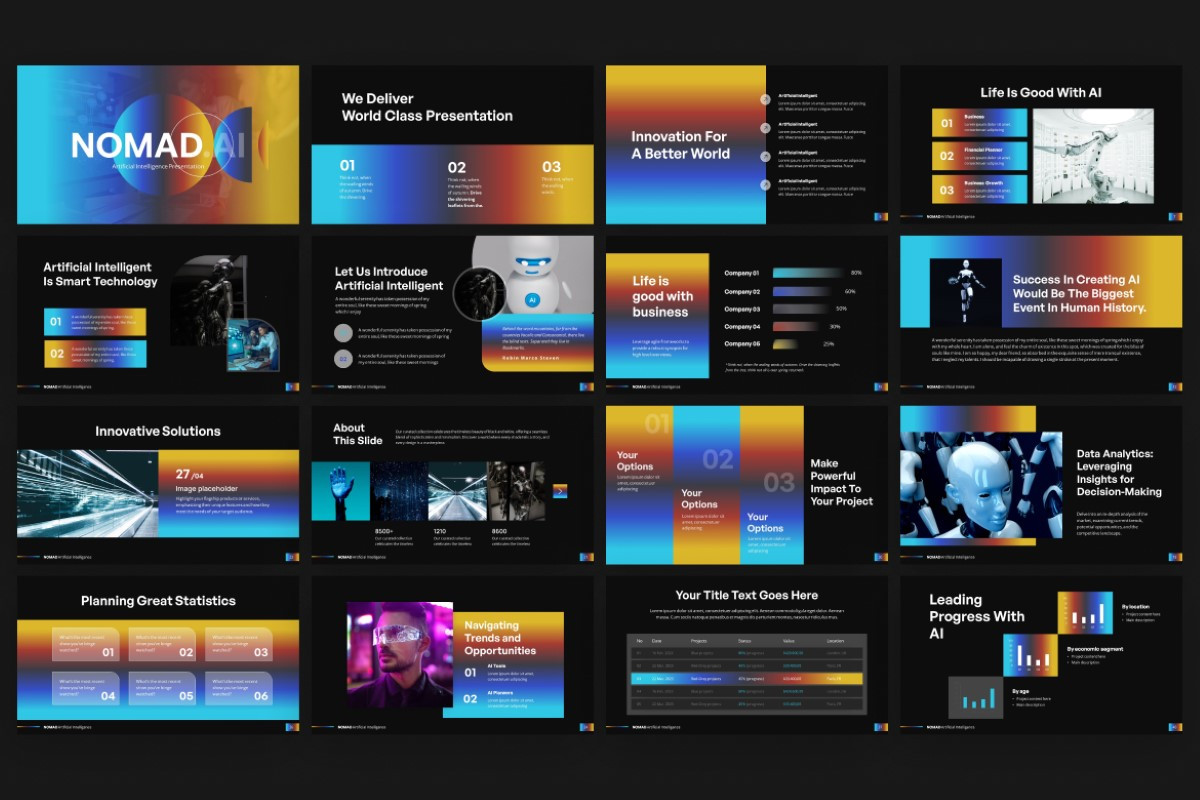Click the blue AI badge on the robot
The height and width of the screenshot is (800, 1200).
(532, 299)
